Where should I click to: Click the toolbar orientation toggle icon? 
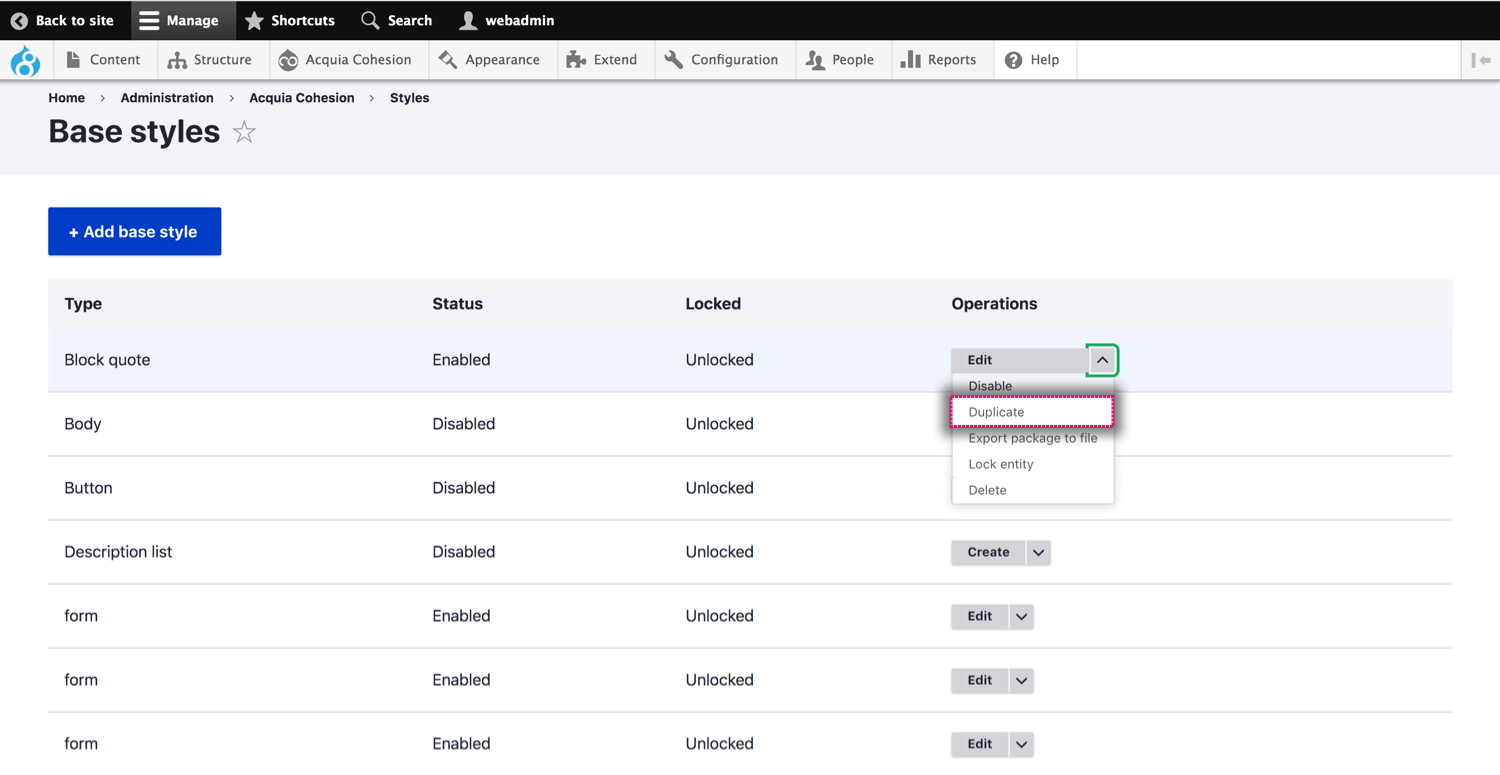click(1481, 60)
